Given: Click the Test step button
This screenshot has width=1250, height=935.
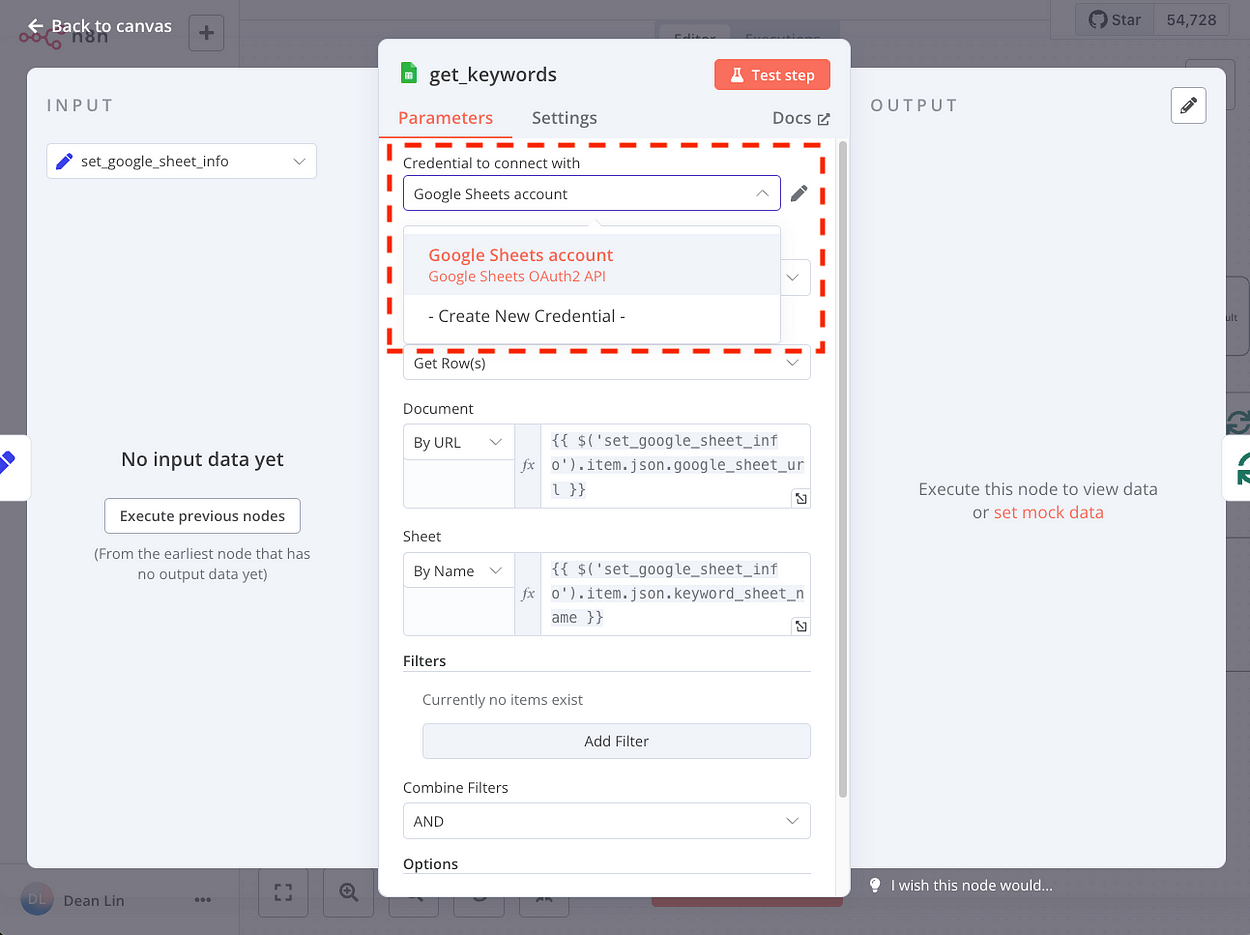Looking at the screenshot, I should tap(772, 75).
